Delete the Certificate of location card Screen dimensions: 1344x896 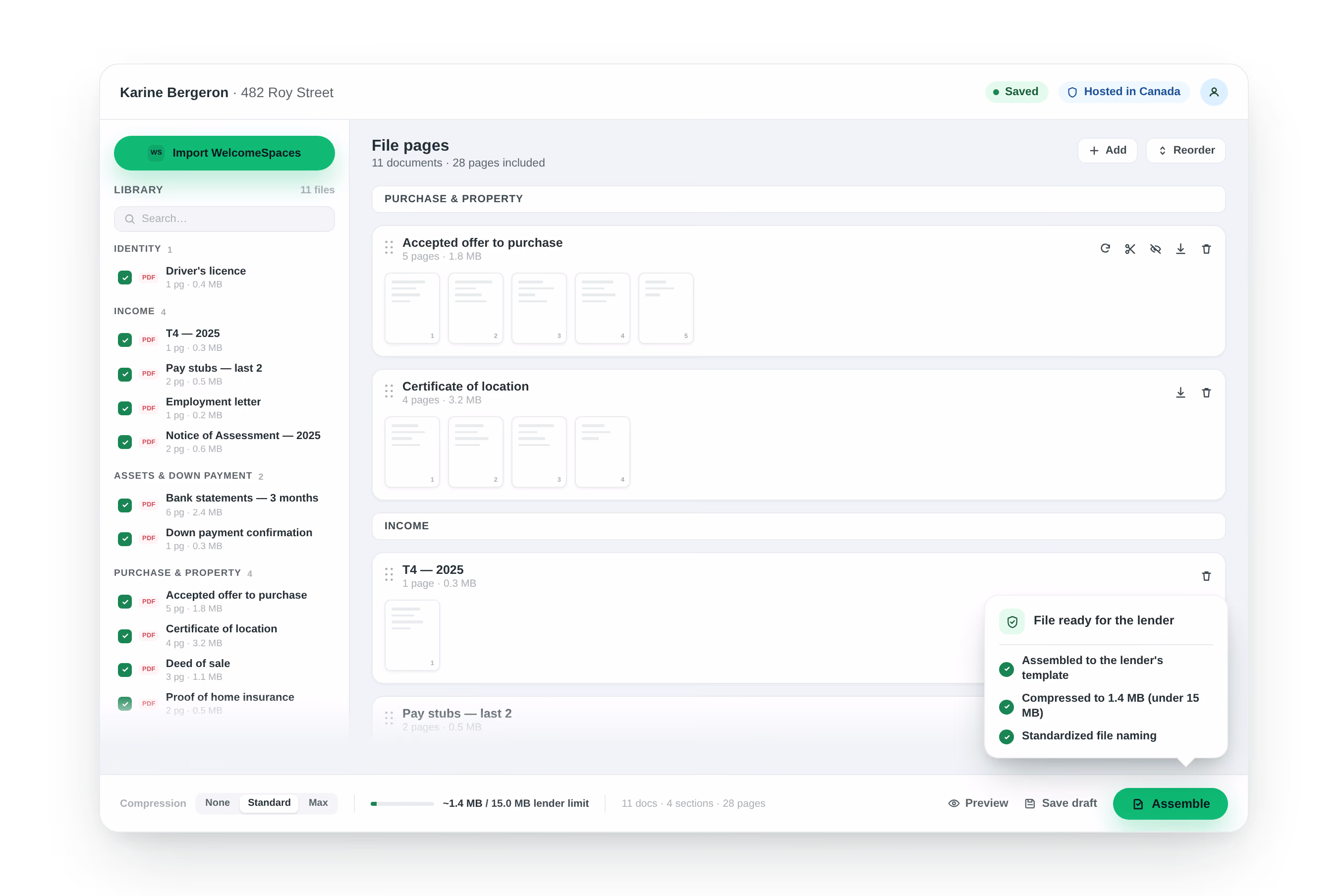(1206, 392)
